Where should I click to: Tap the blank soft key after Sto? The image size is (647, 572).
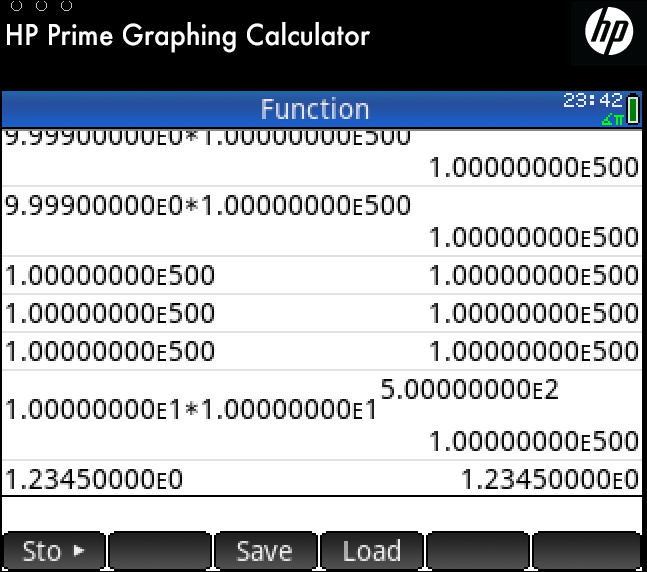click(x=160, y=551)
